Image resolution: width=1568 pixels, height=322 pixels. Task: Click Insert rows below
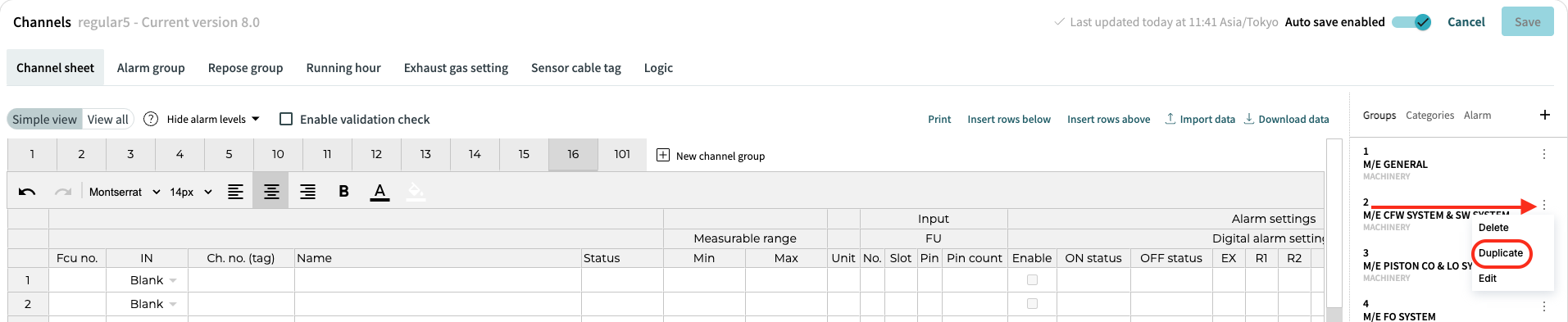pos(1009,120)
